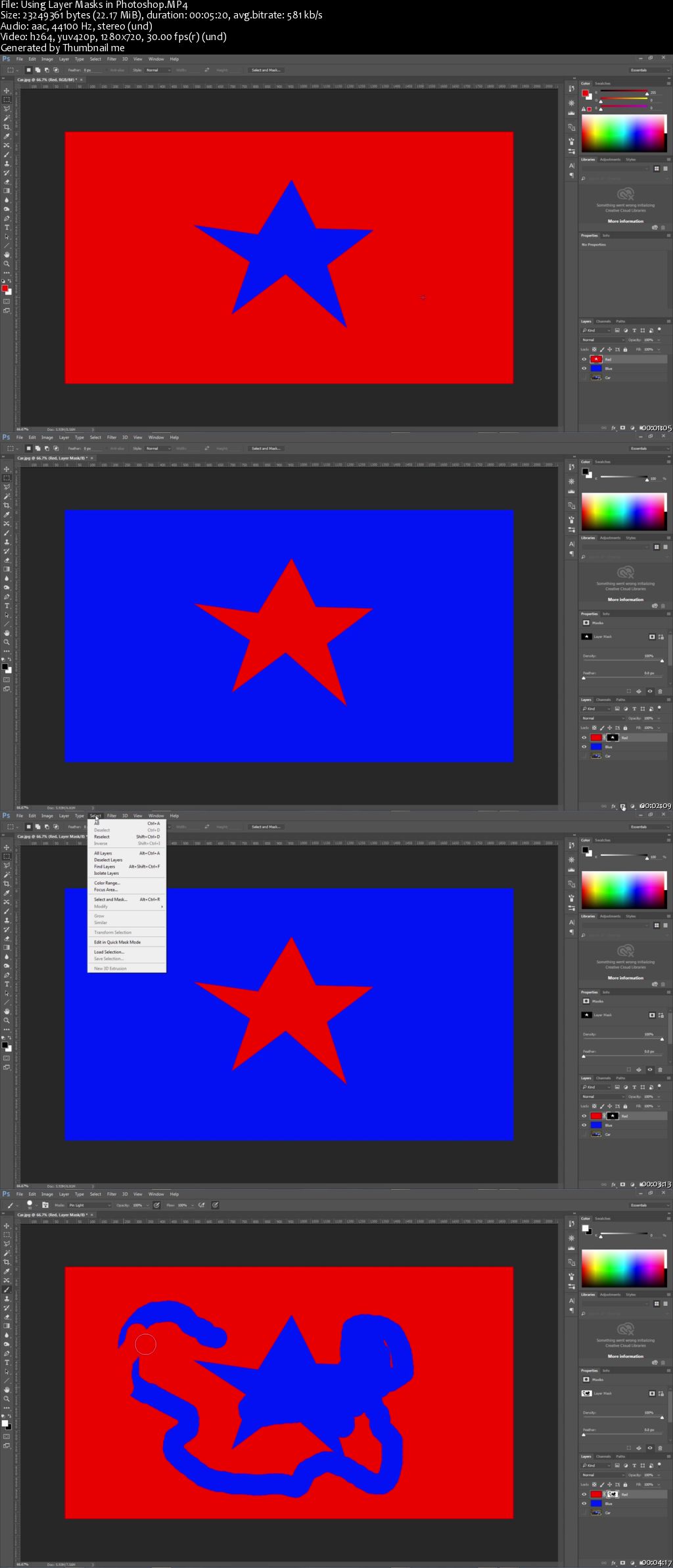673x1568 pixels.
Task: Switch to the Channels tab in the 00:01:05 frame
Action: click(603, 321)
